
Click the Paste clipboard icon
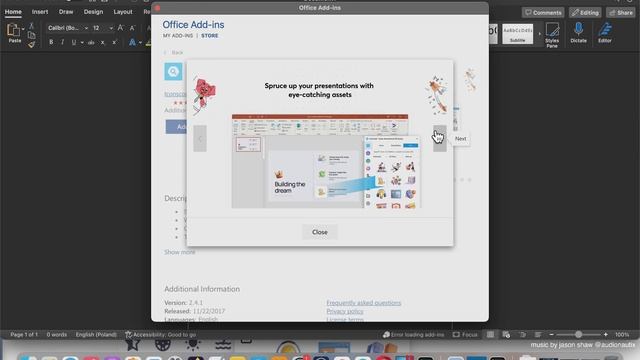pyautogui.click(x=13, y=30)
